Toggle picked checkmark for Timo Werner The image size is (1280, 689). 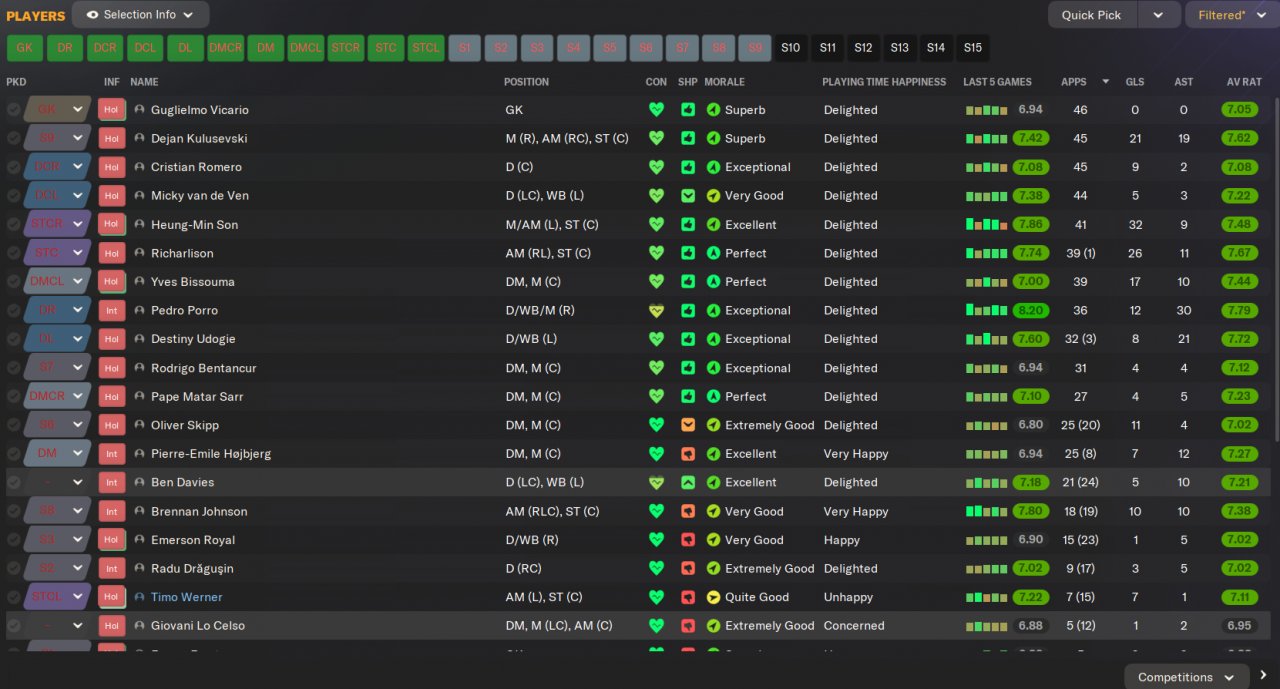[14, 597]
